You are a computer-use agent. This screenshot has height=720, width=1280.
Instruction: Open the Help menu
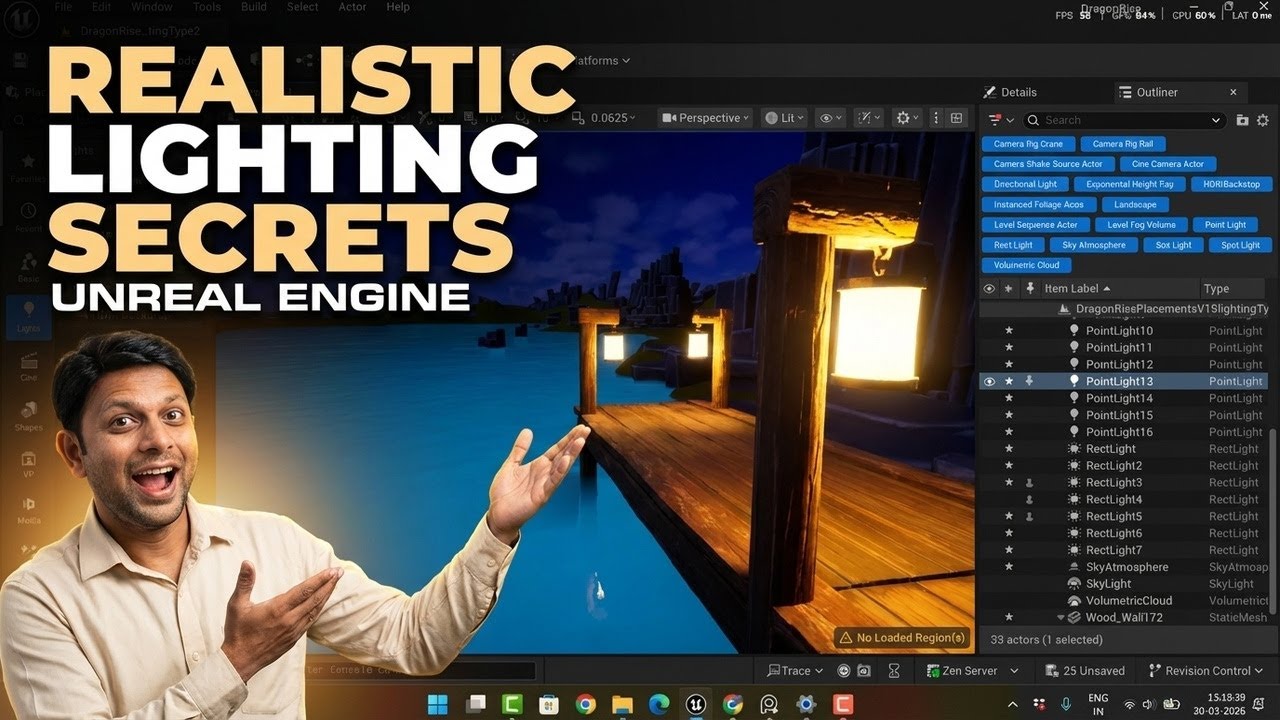coord(398,7)
